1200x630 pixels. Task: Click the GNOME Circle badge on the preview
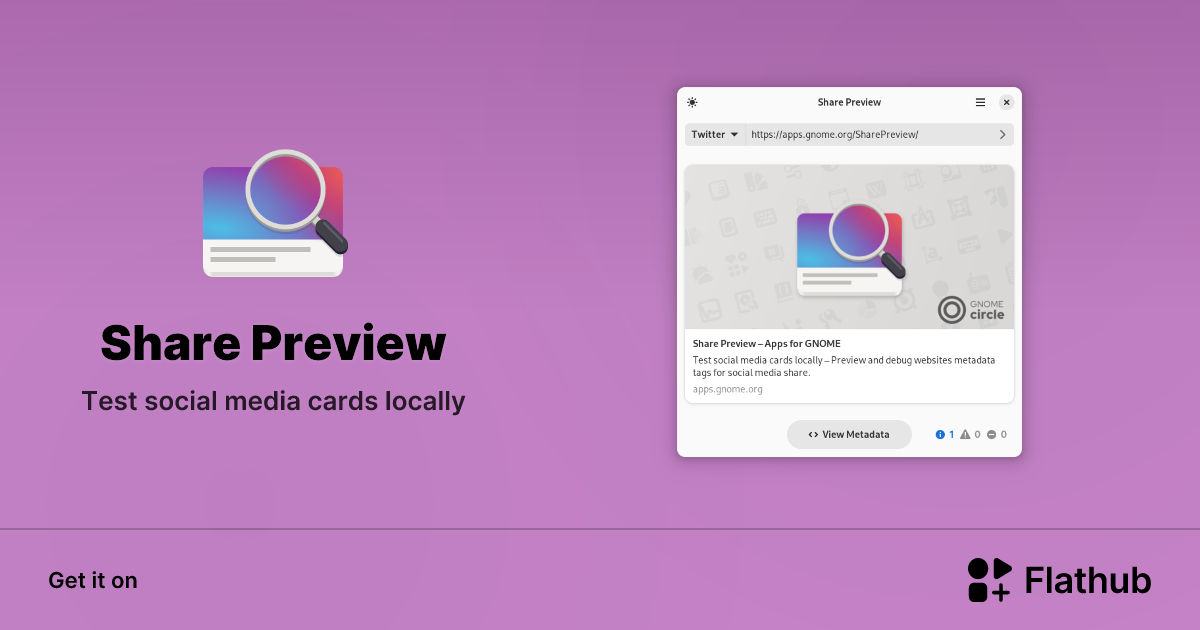(970, 309)
